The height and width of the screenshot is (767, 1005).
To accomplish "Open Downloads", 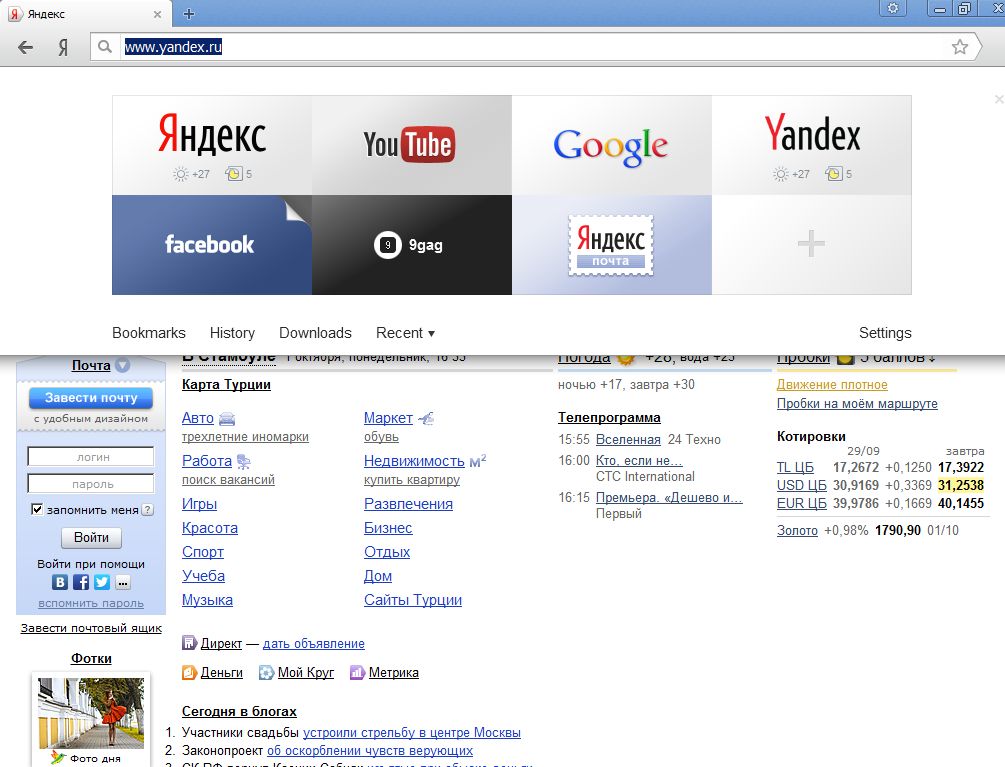I will pyautogui.click(x=315, y=333).
